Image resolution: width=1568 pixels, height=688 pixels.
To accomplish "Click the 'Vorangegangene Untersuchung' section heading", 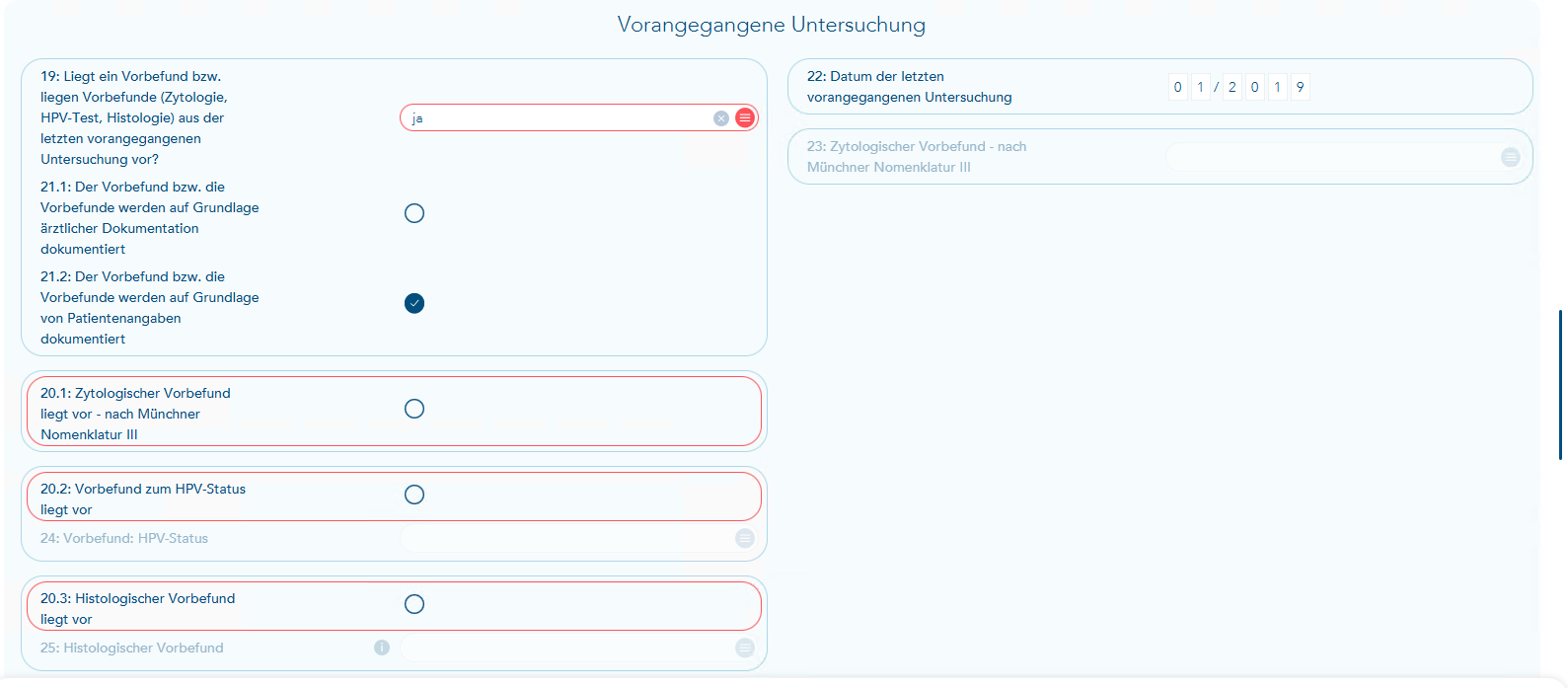I will (x=771, y=25).
